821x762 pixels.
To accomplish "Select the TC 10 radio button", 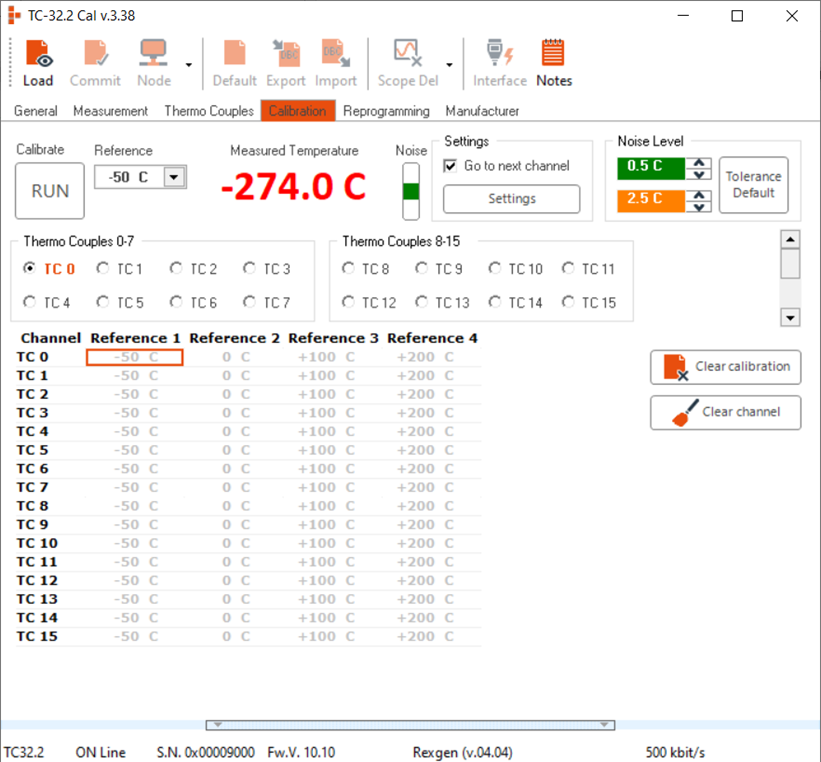I will [x=495, y=268].
